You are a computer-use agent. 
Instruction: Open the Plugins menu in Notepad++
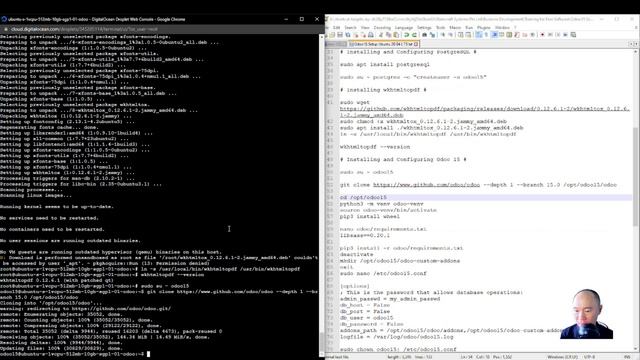[x=484, y=27]
